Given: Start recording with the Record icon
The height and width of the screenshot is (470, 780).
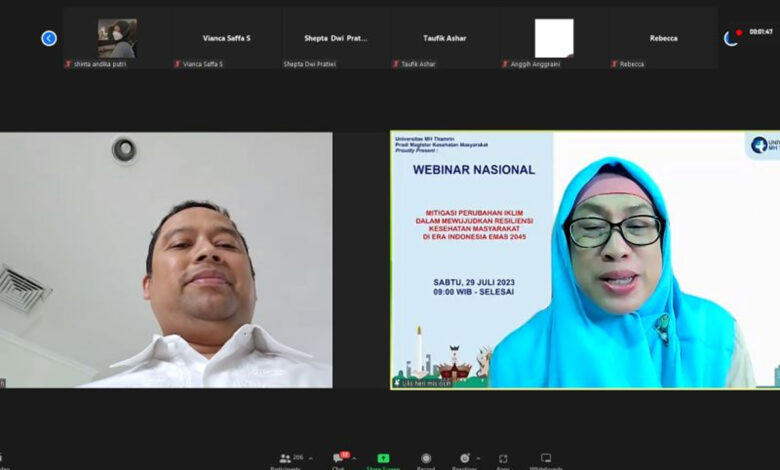Looking at the screenshot, I should click(x=426, y=458).
